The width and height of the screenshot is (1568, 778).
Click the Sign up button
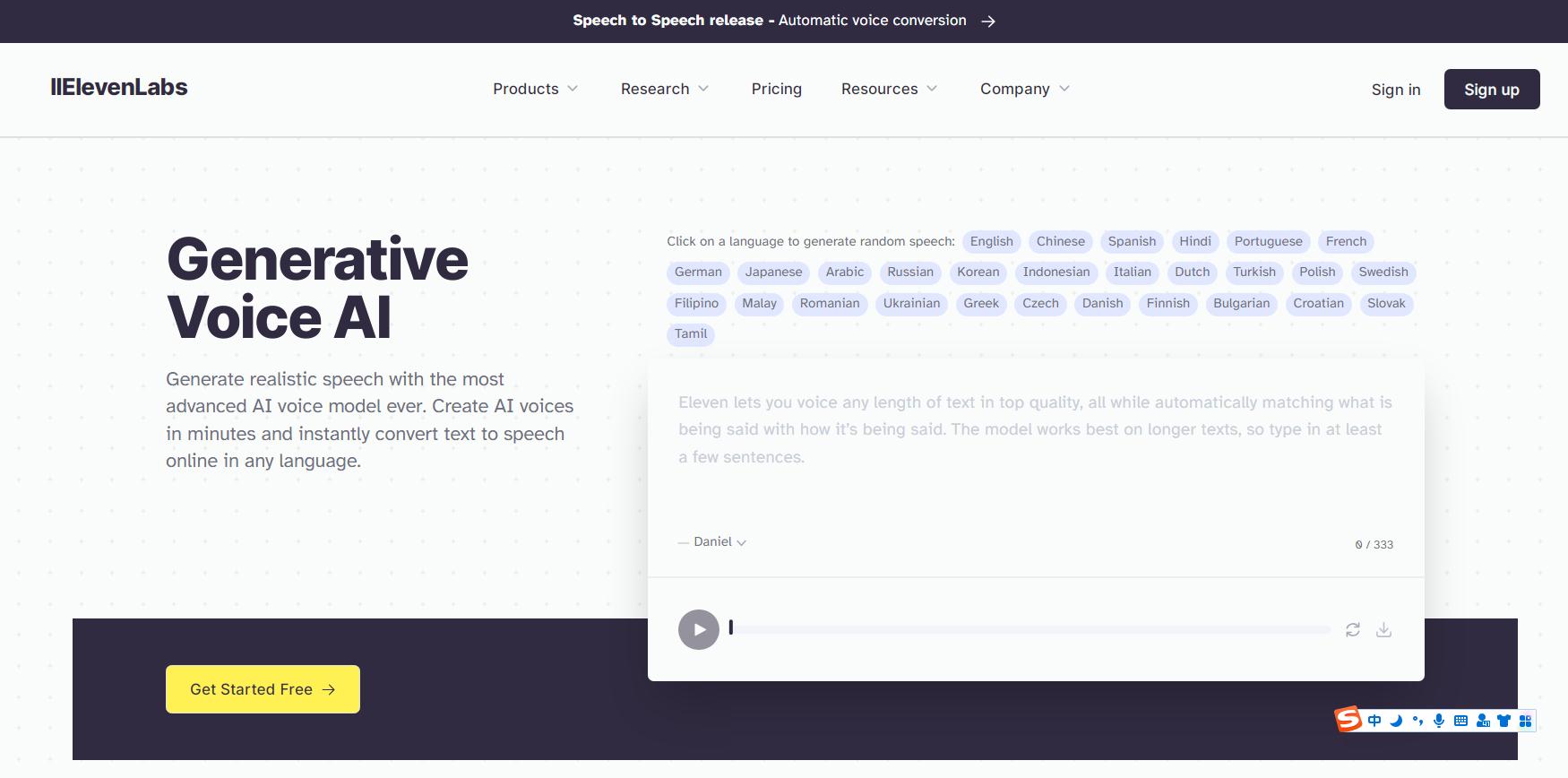click(x=1492, y=90)
